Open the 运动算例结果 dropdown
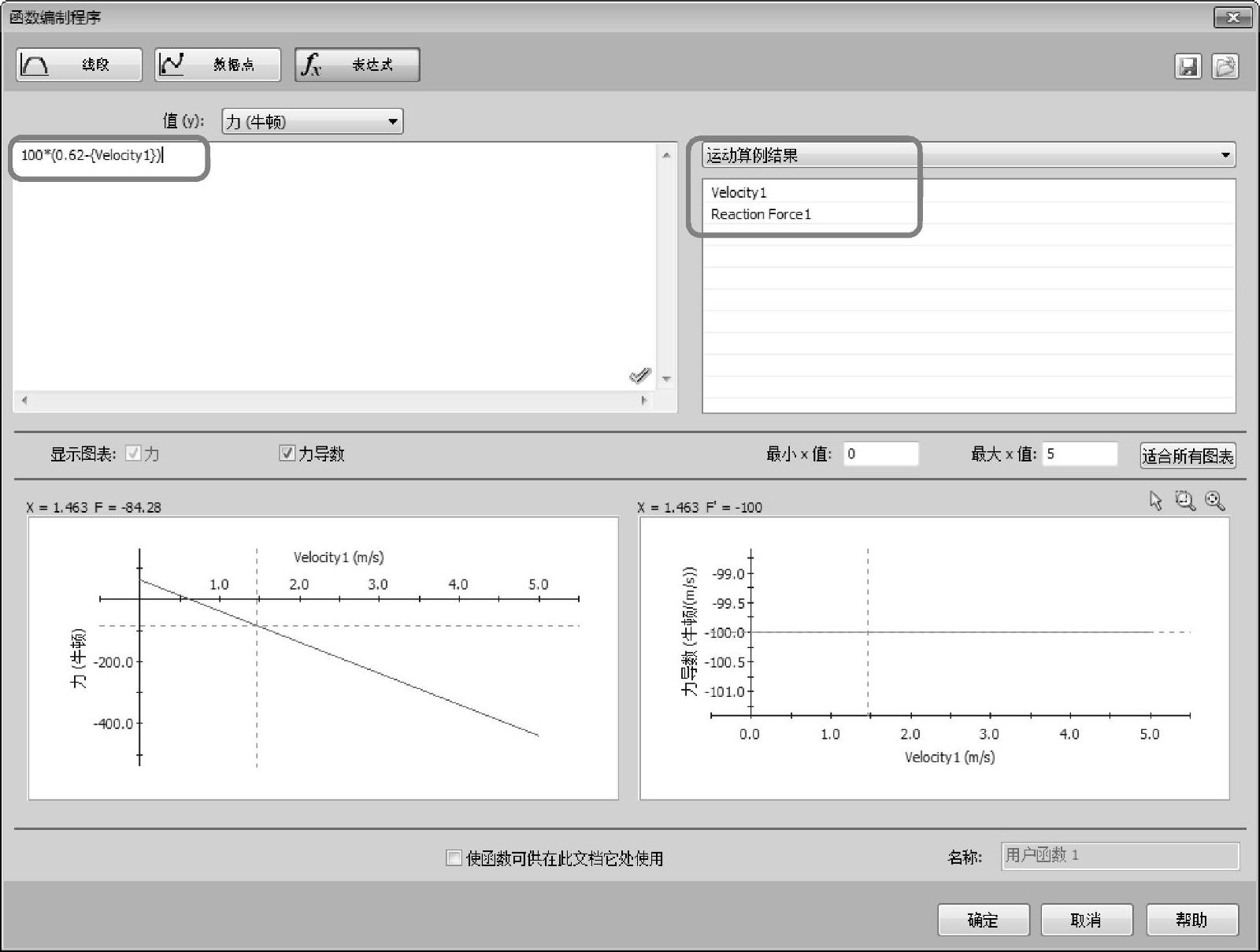This screenshot has height=952, width=1260. point(969,155)
